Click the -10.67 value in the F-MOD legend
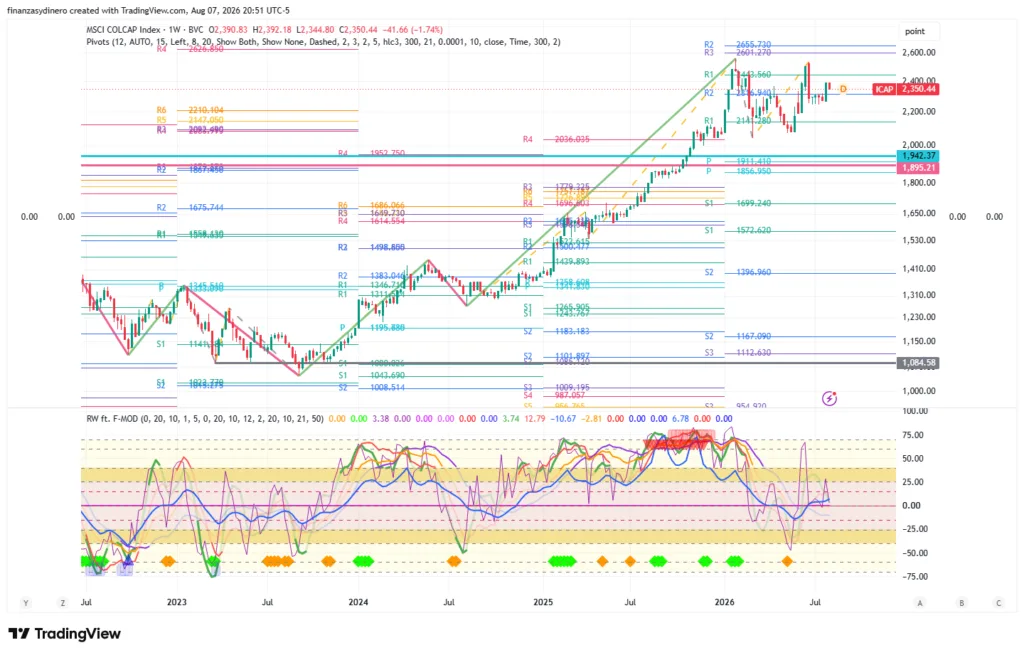 coord(565,419)
